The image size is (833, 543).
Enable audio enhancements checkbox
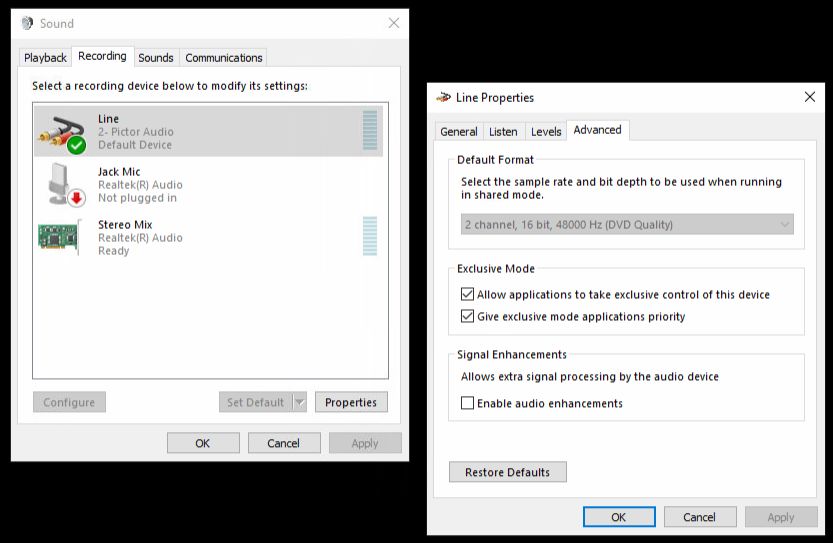coord(467,404)
